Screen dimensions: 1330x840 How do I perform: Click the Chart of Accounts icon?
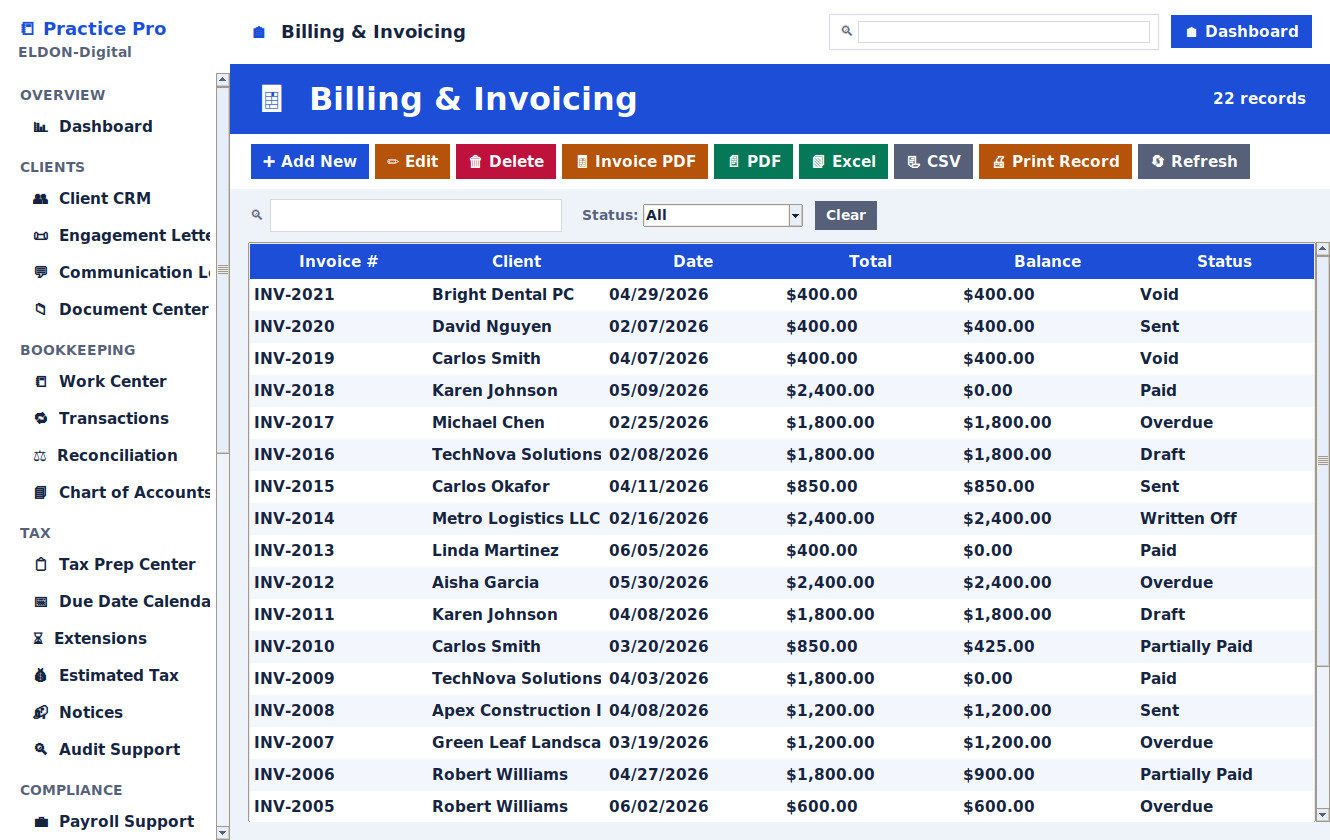click(41, 493)
